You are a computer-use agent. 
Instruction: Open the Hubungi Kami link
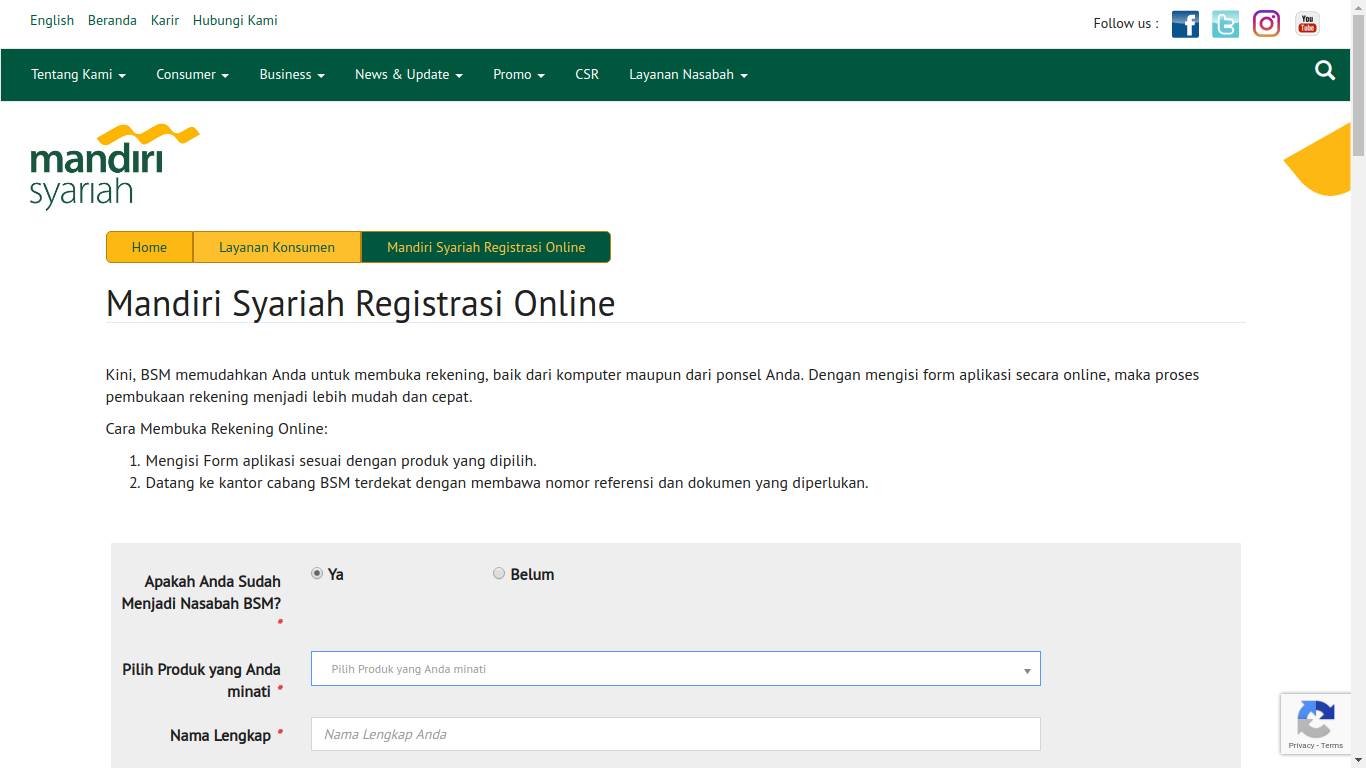(x=235, y=20)
